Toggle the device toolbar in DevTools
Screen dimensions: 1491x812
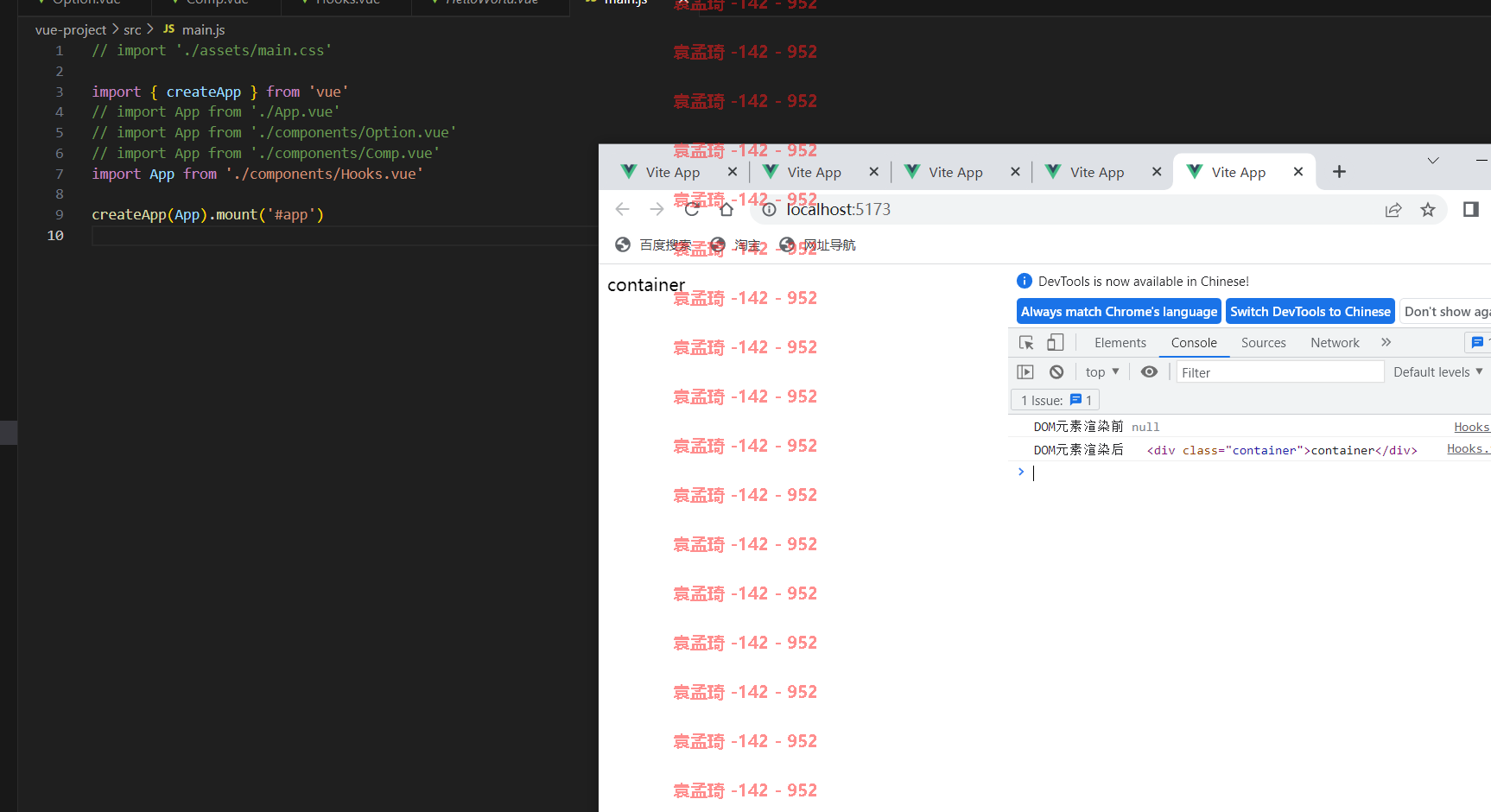1055,343
